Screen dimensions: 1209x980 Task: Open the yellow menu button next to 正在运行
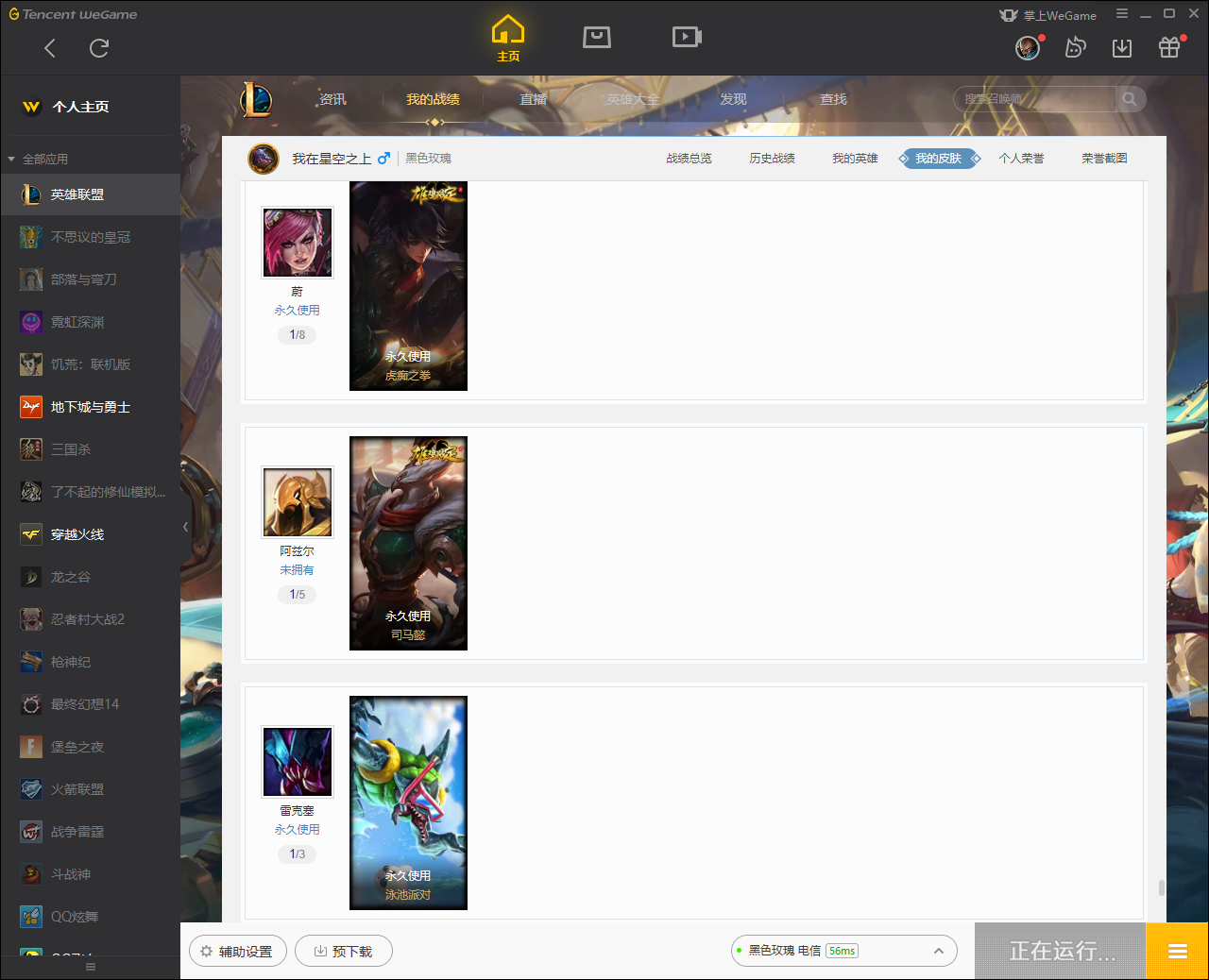[x=1177, y=951]
